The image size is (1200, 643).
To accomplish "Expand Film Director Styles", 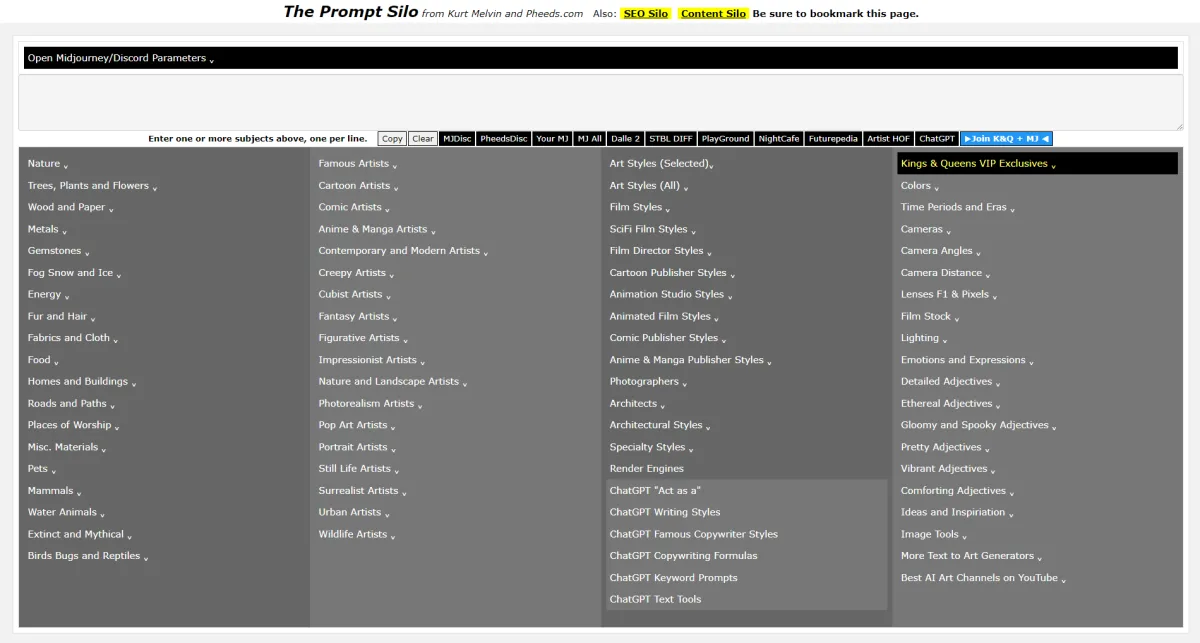I will pyautogui.click(x=661, y=251).
